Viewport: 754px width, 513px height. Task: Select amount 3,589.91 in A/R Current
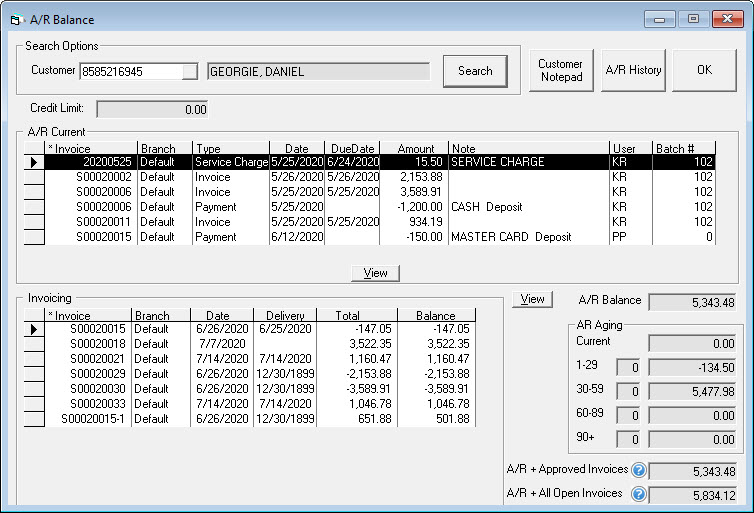414,192
